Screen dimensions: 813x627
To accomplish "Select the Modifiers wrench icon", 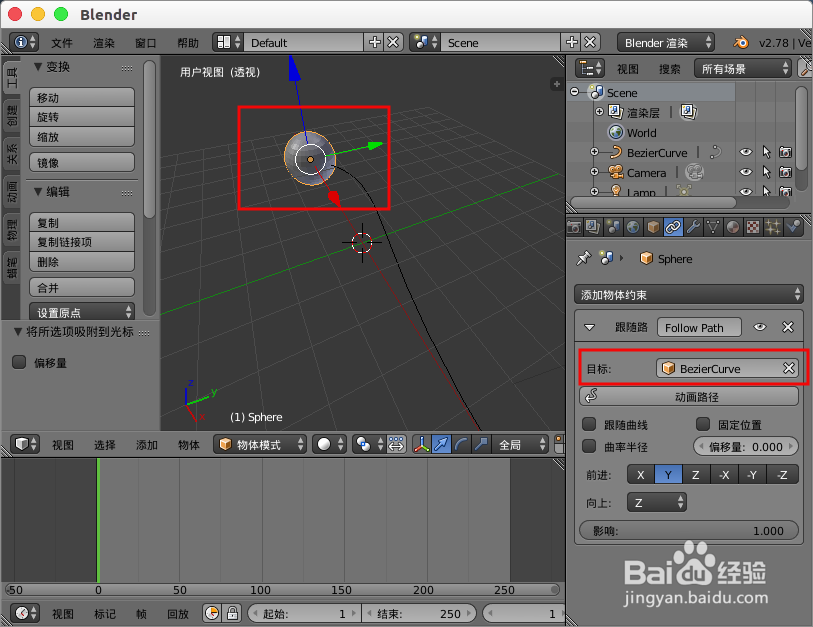I will coord(693,227).
